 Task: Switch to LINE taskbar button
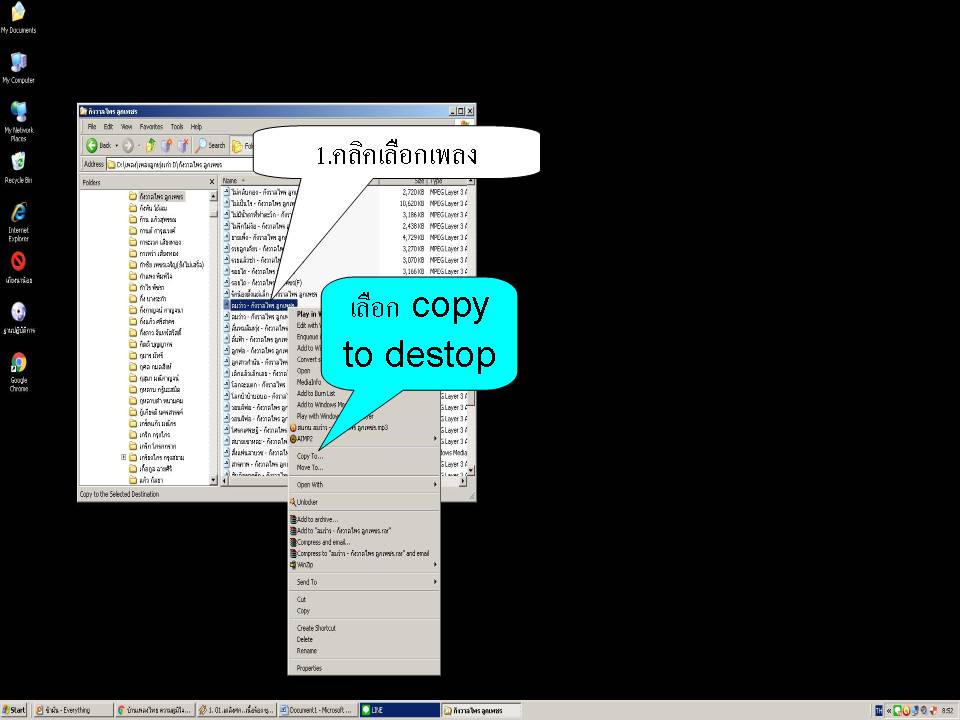click(x=399, y=710)
